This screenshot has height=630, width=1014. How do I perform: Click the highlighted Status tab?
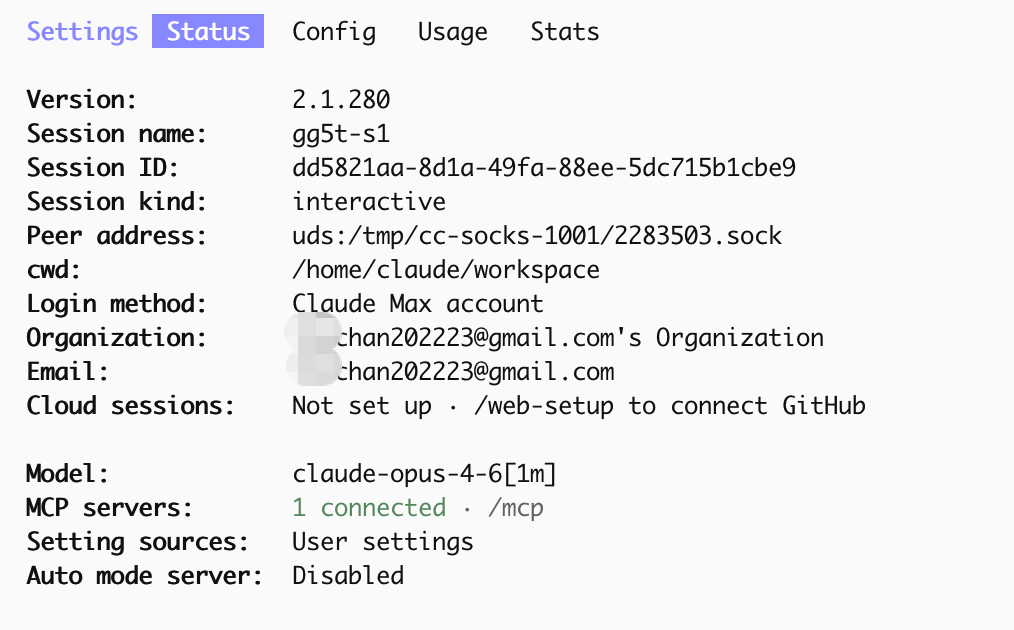tap(208, 31)
